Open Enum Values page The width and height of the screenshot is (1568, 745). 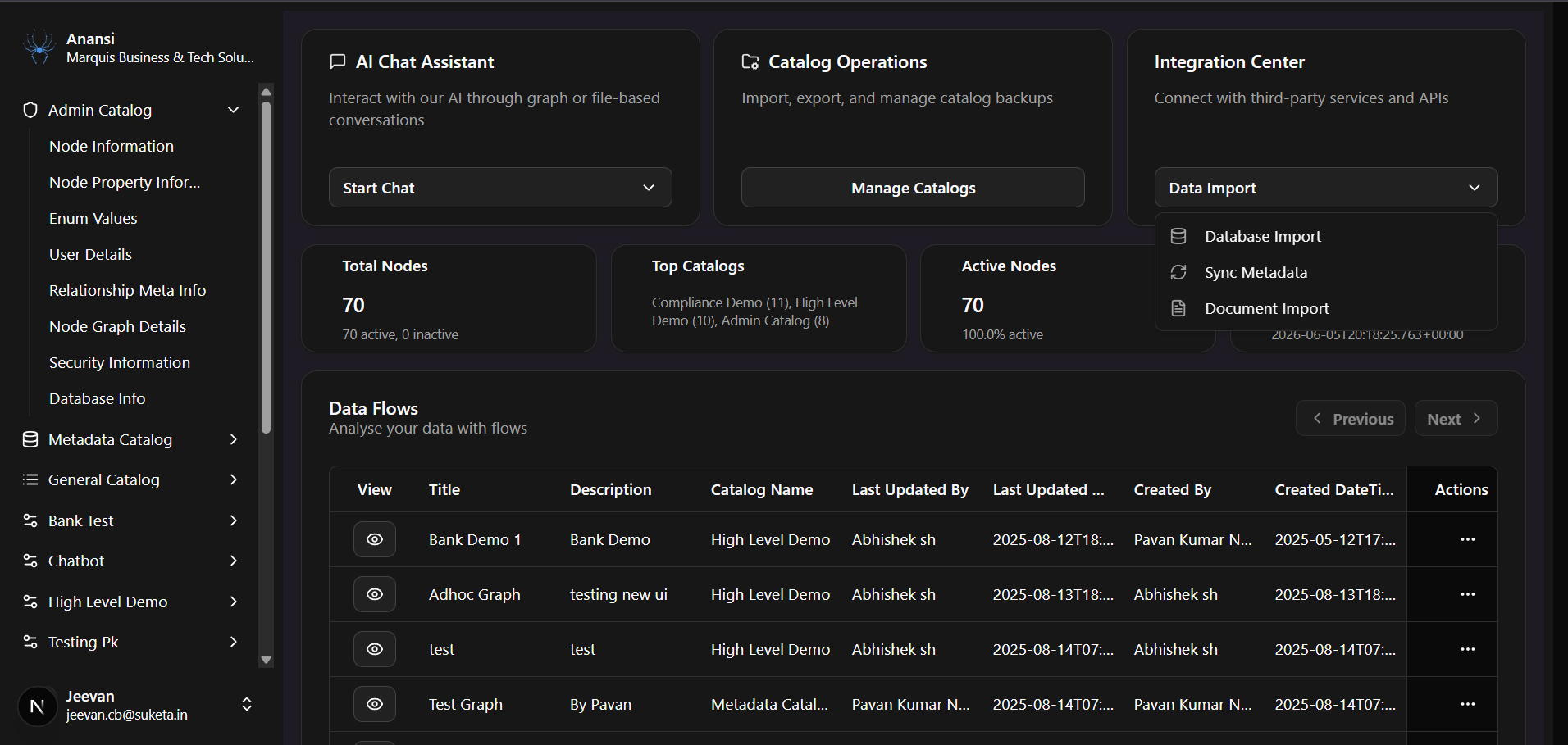93,218
